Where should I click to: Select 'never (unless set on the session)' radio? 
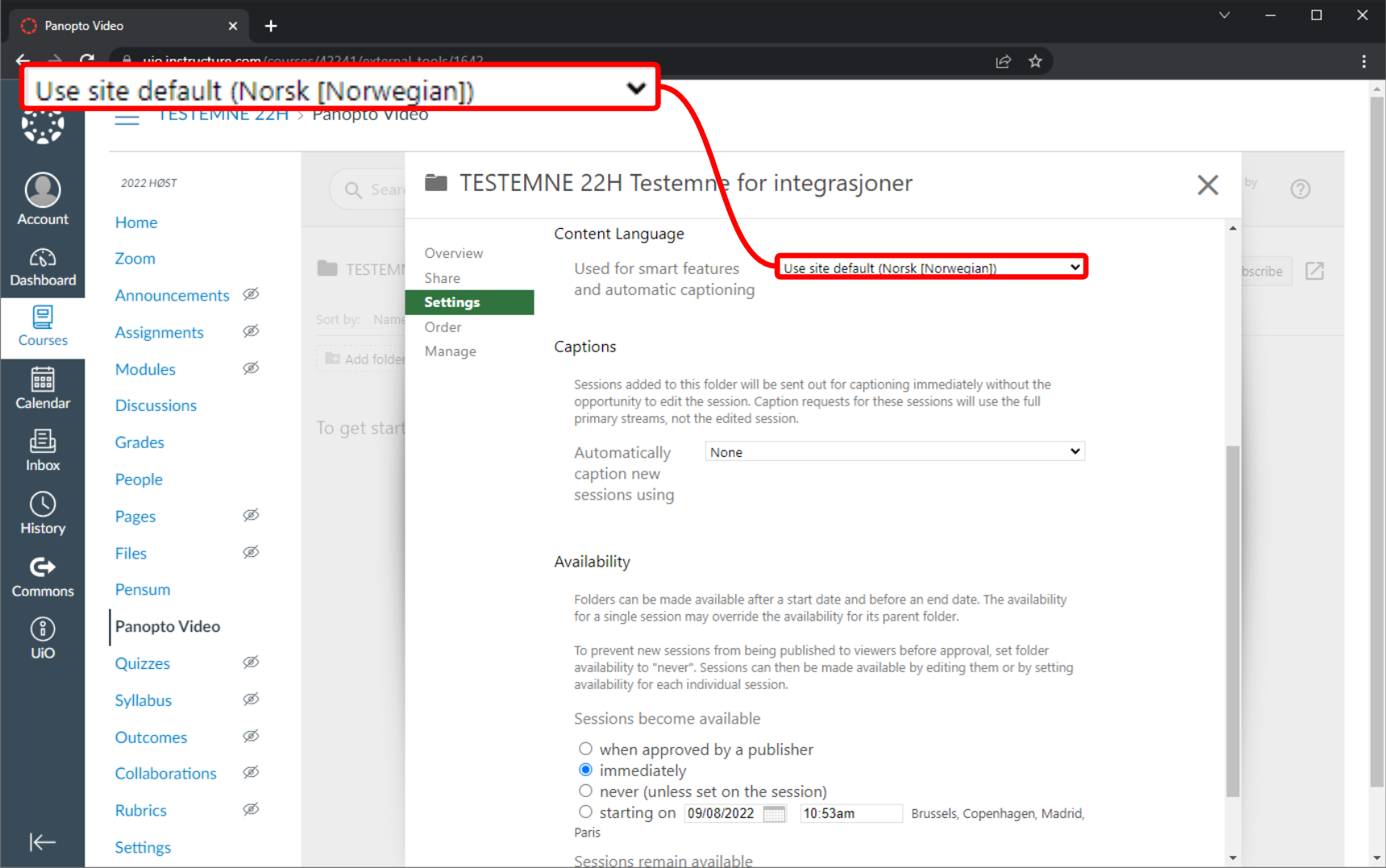[x=585, y=791]
